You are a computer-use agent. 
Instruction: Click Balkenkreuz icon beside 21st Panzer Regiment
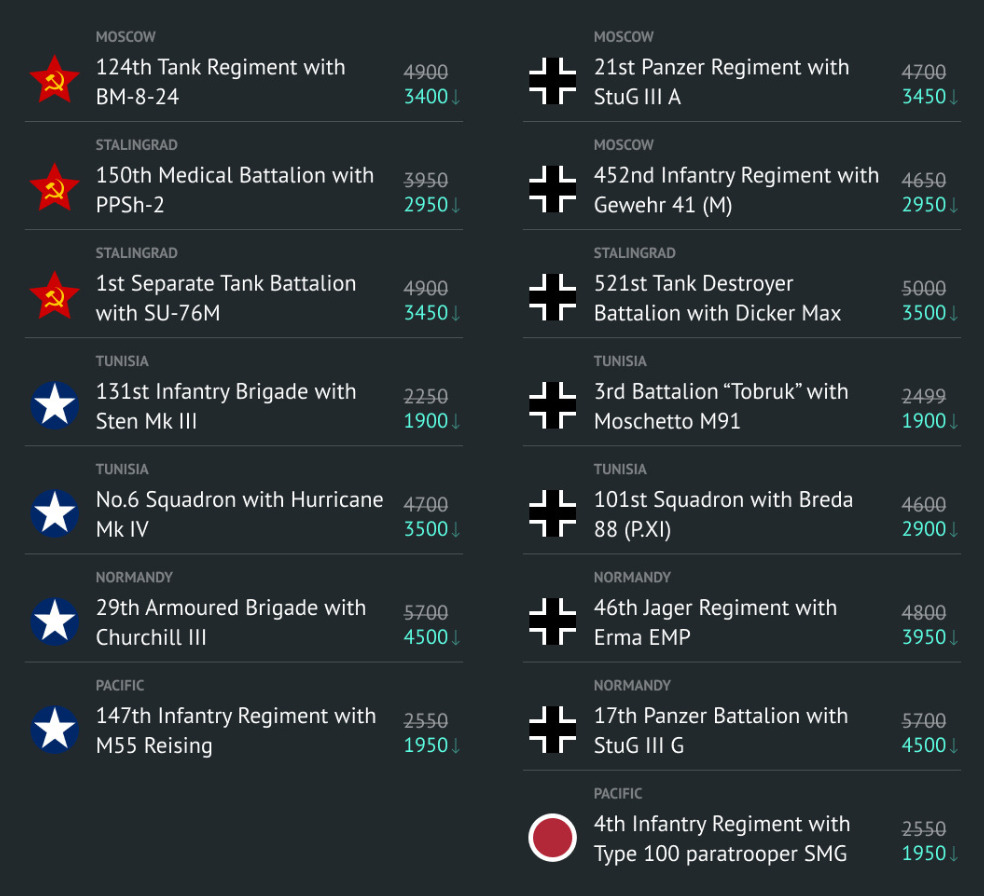pos(552,81)
